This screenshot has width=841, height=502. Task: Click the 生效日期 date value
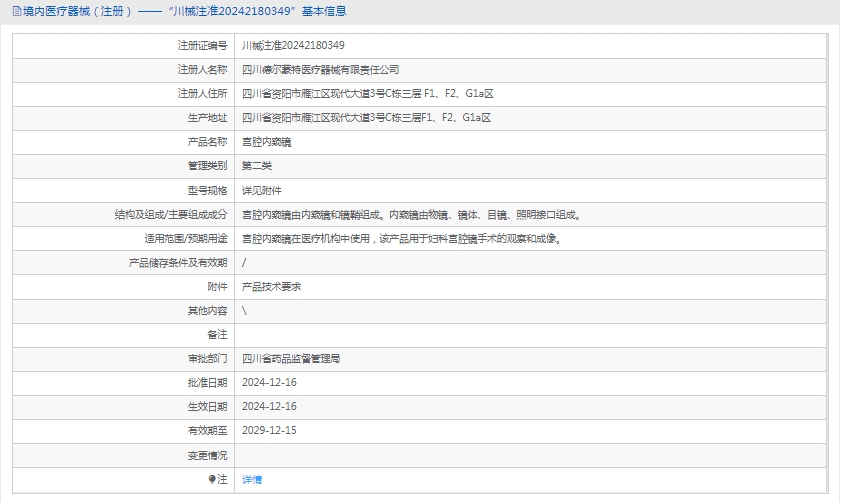tap(269, 406)
